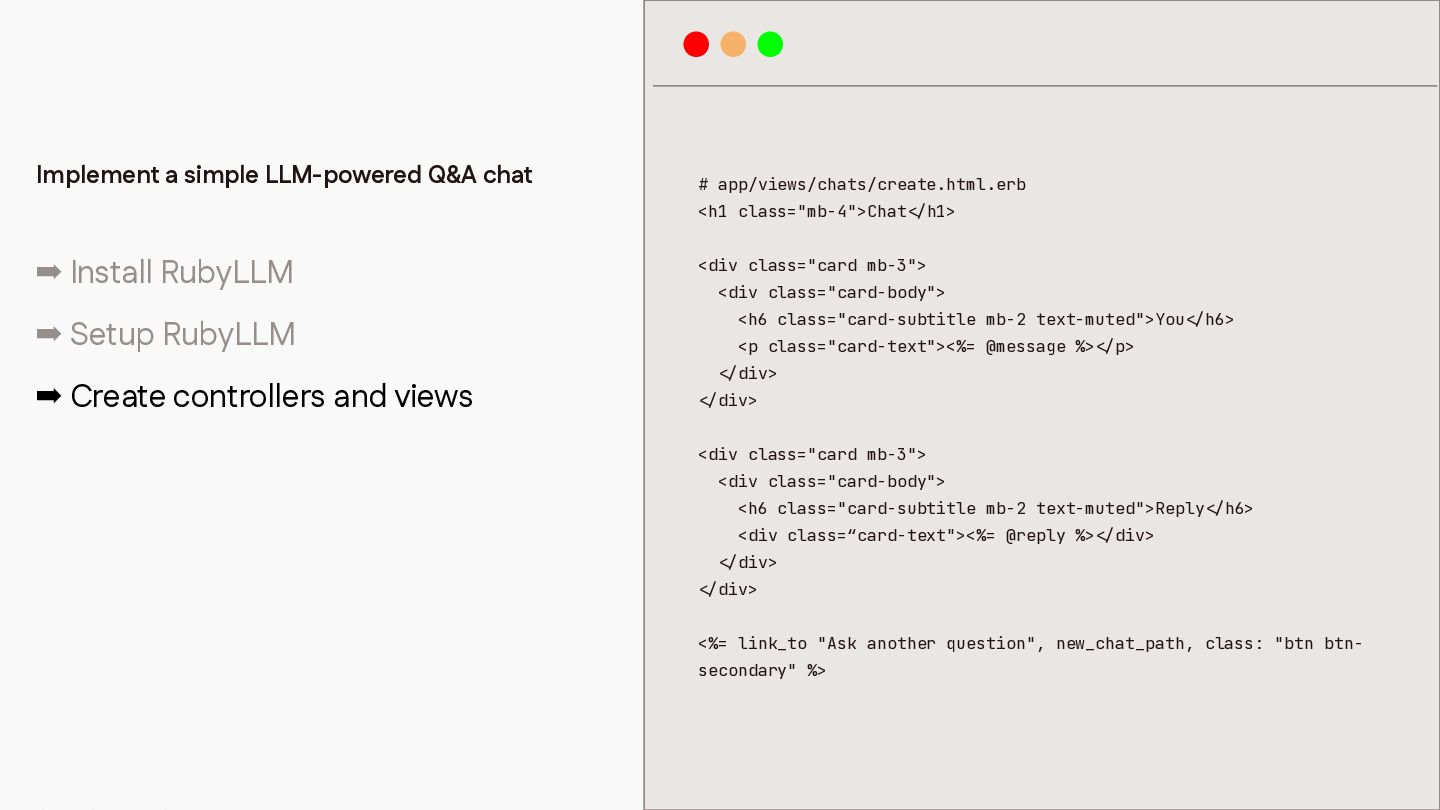This screenshot has width=1440, height=810.
Task: Click the first div class card mb-3 line
Action: point(812,265)
